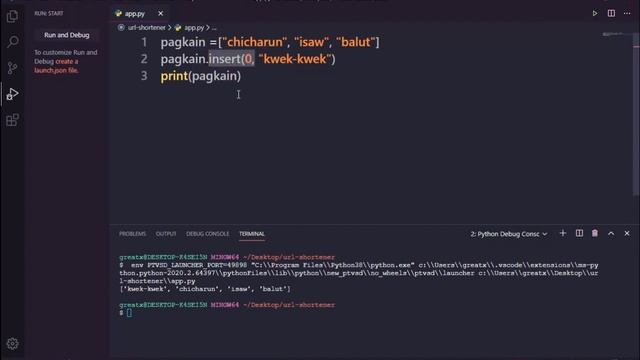Click the Run and Debug button
Image resolution: width=640 pixels, height=360 pixels.
(x=67, y=35)
